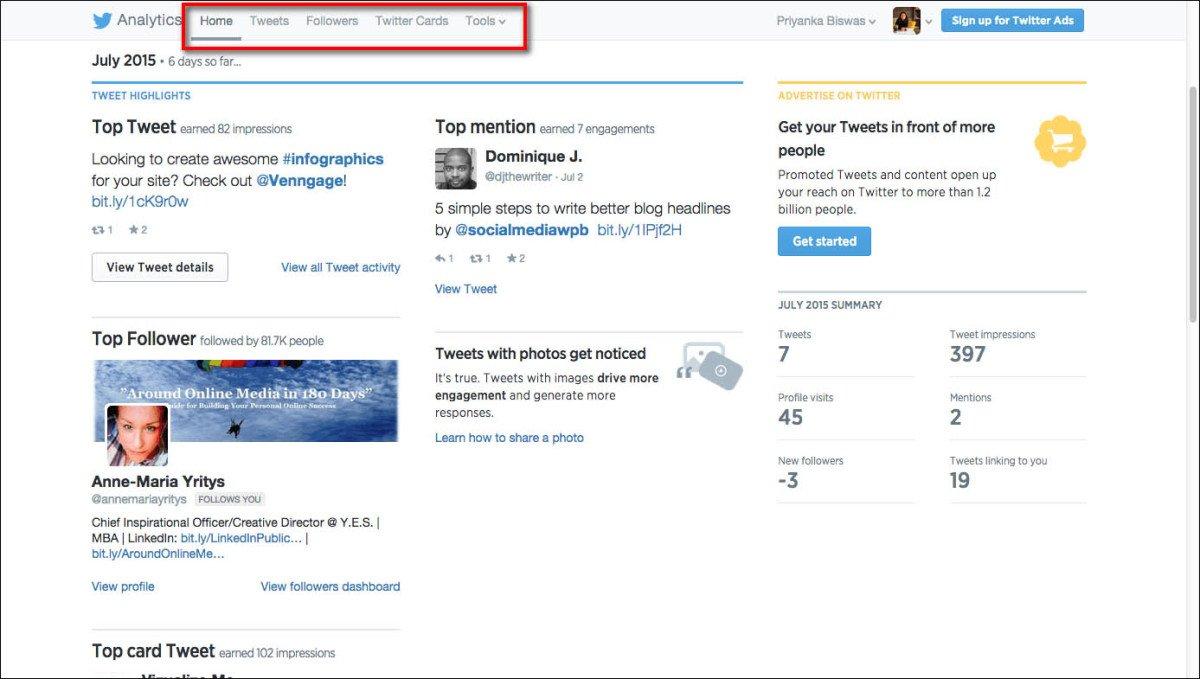Click the Tweets linking to you value 19
The image size is (1200, 679).
[x=960, y=481]
